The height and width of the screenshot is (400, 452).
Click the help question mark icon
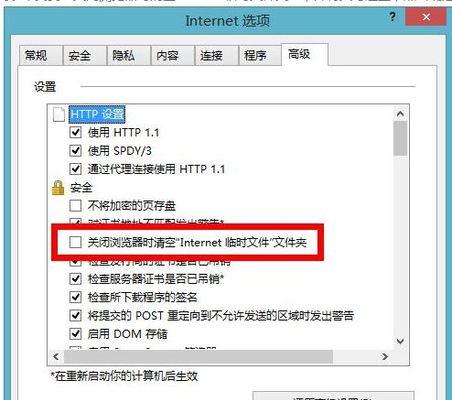(x=393, y=17)
